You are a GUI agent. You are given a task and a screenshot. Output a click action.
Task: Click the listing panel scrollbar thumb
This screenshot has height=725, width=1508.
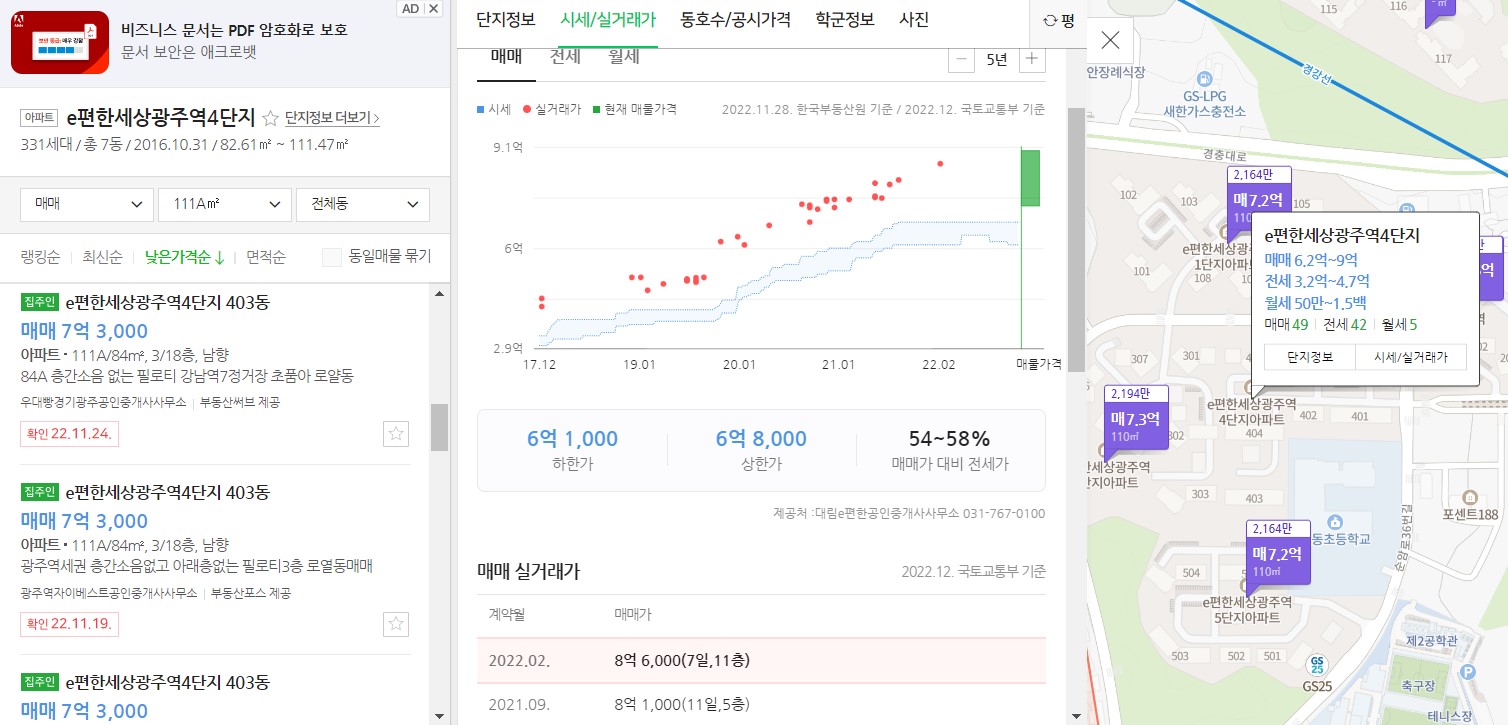439,427
